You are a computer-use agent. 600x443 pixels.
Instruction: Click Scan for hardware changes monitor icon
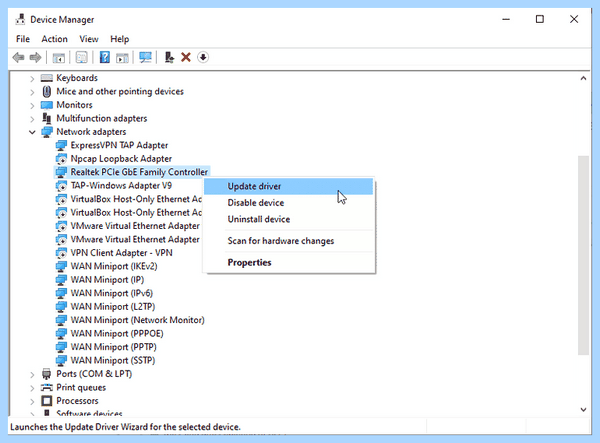pos(145,57)
